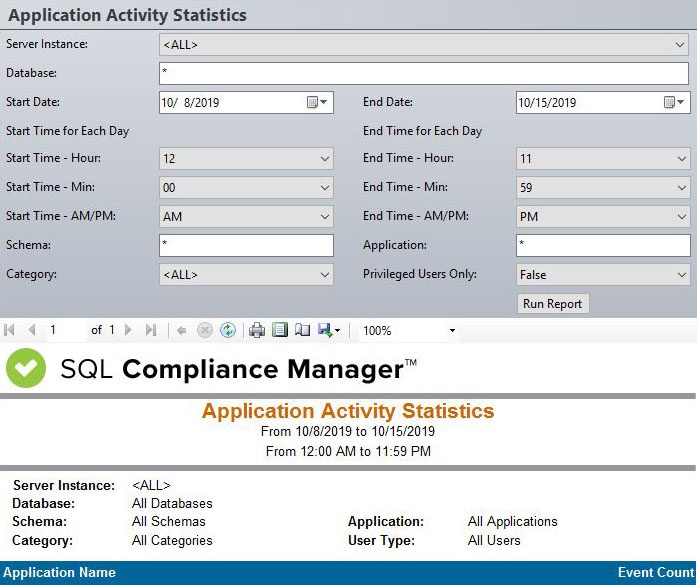Toggle print layout view icon
This screenshot has width=697, height=585.
280,330
